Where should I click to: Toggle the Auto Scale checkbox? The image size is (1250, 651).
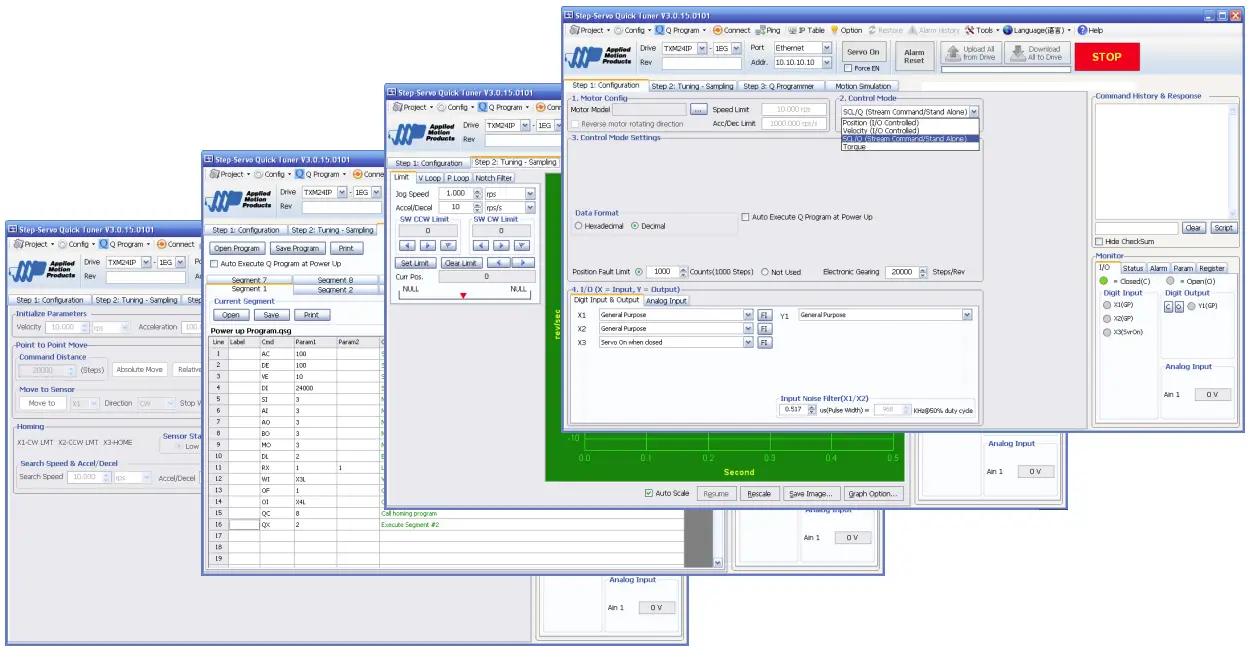[650, 493]
